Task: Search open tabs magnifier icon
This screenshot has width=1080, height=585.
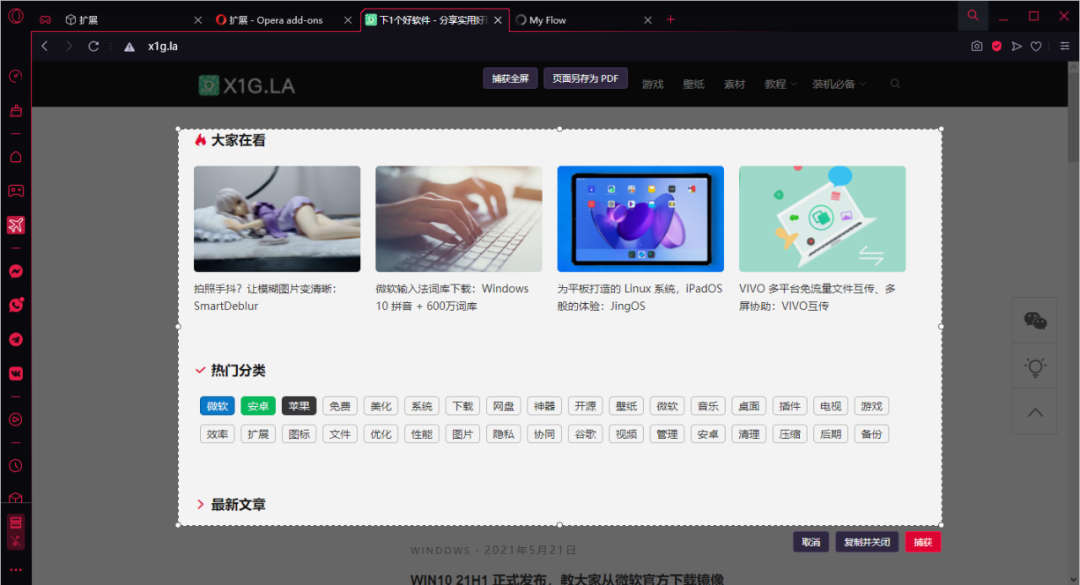Action: (973, 15)
